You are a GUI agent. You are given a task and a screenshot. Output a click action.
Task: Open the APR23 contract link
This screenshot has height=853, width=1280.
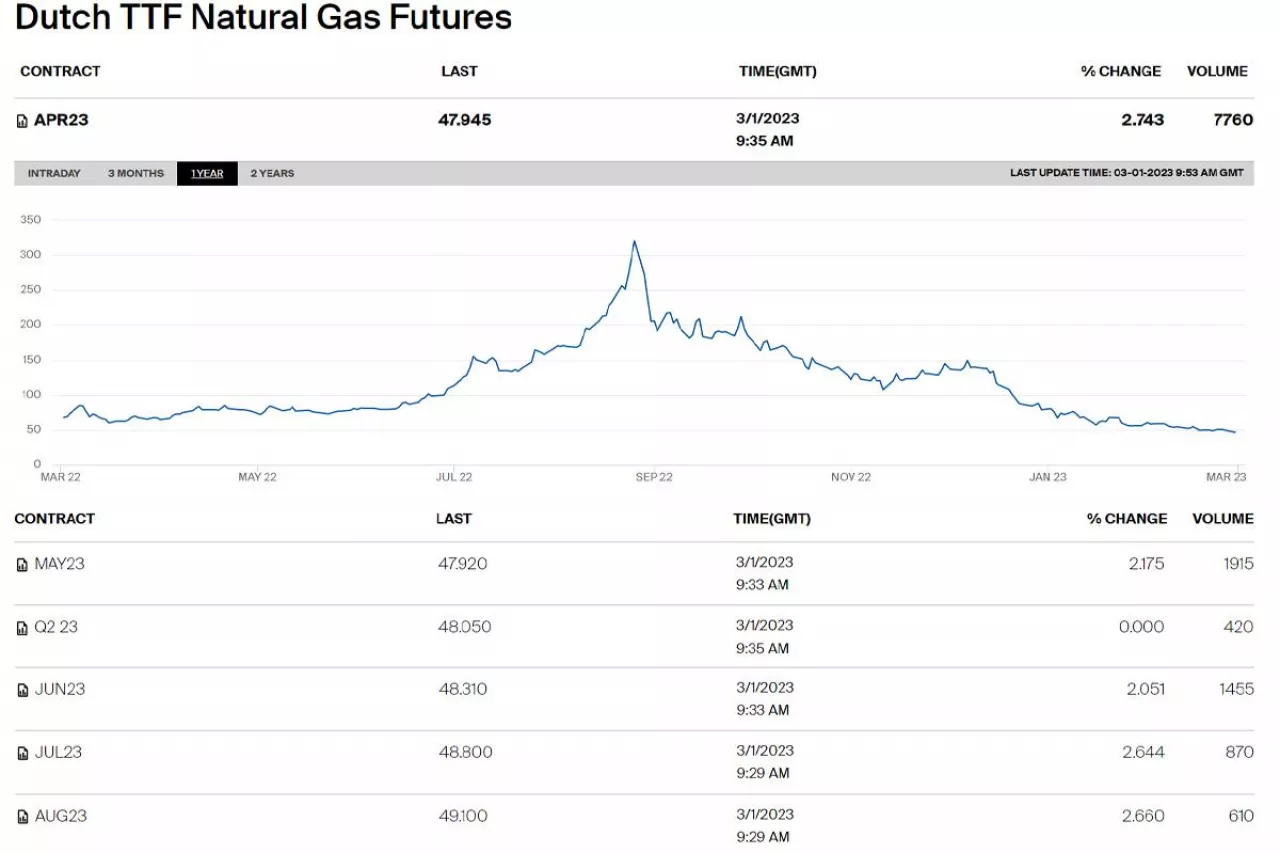[x=61, y=120]
